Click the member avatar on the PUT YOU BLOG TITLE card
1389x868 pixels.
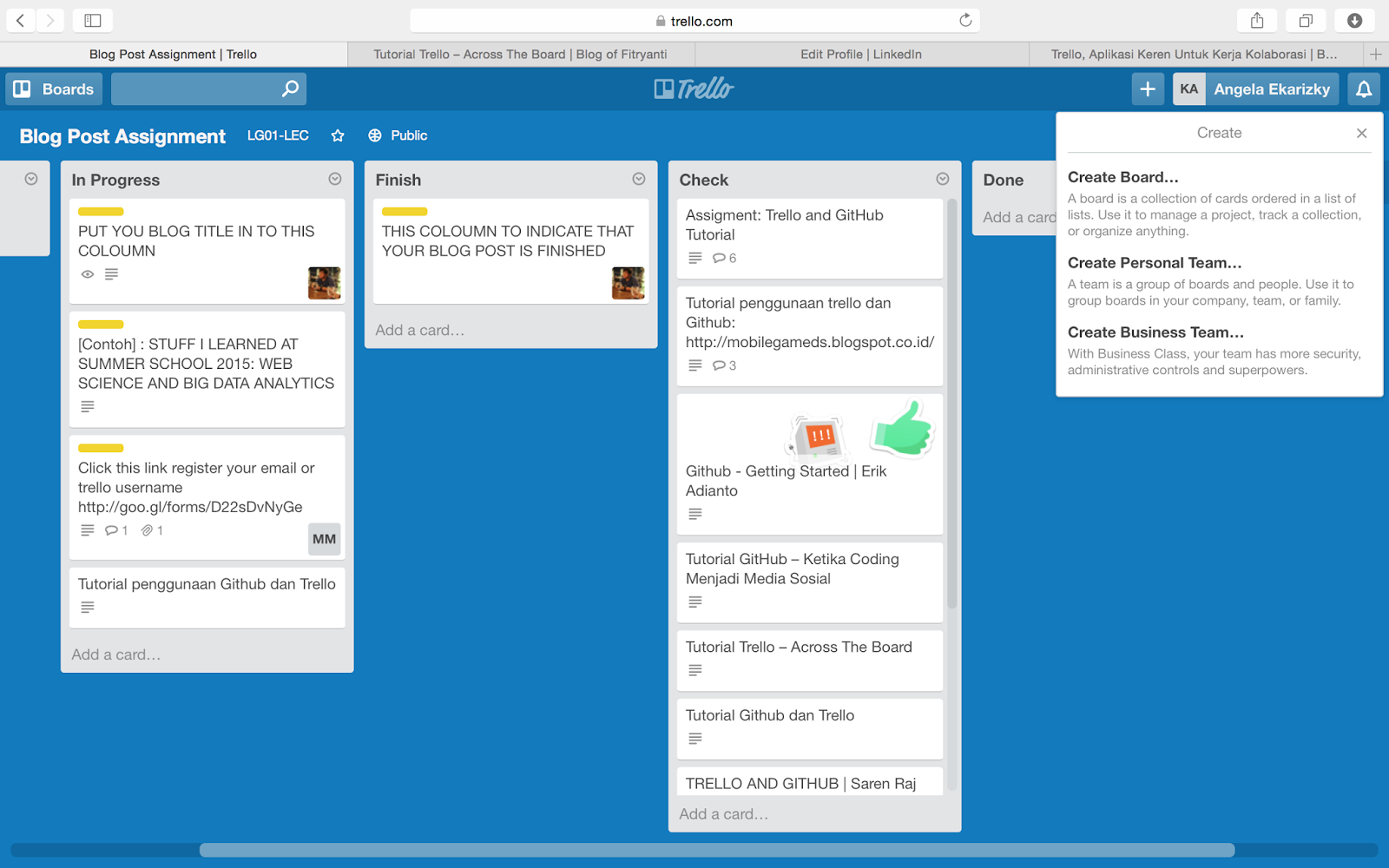pyautogui.click(x=324, y=283)
